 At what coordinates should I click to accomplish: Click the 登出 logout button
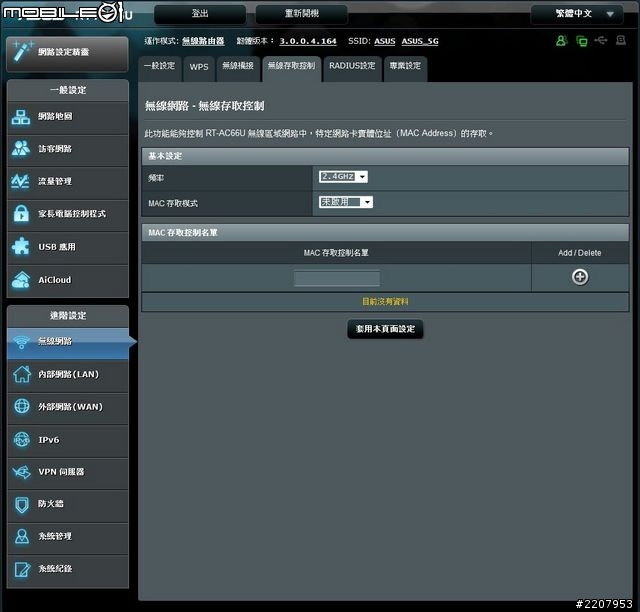[x=200, y=14]
